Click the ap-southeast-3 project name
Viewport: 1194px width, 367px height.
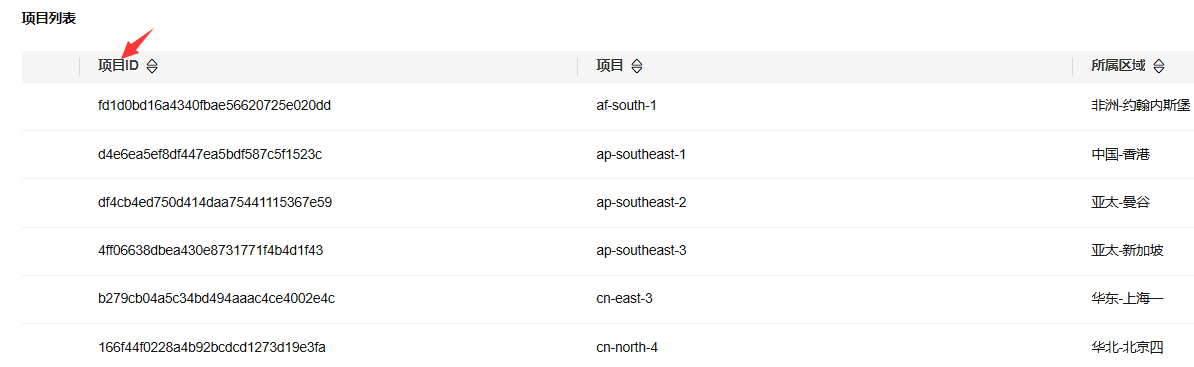pos(642,250)
